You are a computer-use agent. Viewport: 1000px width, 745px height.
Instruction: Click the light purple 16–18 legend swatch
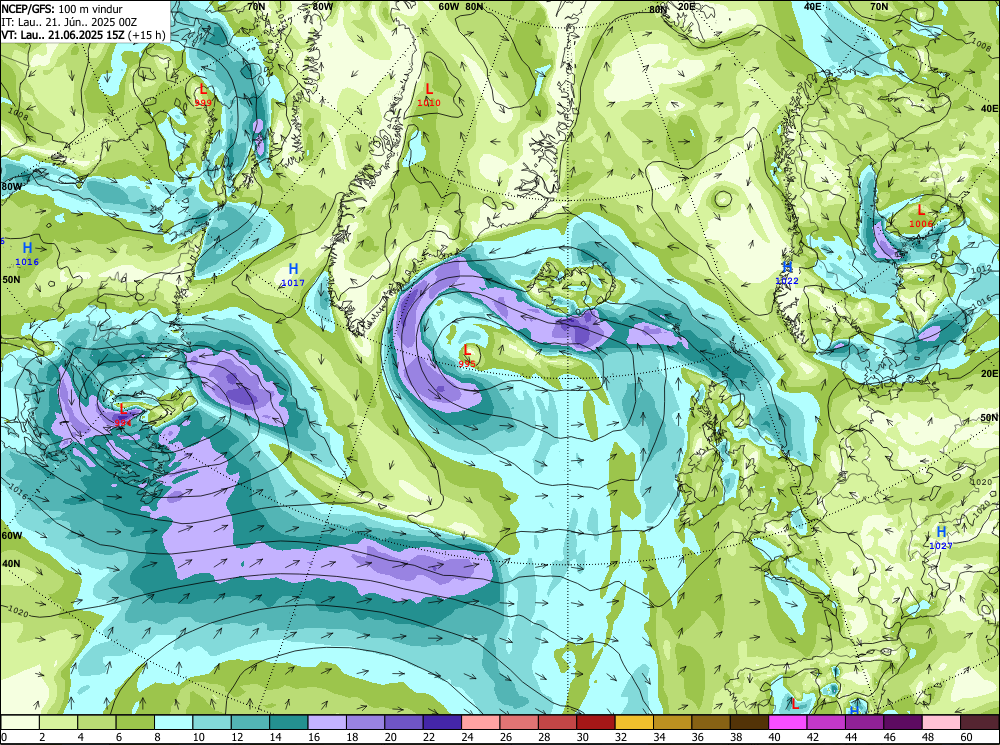tap(327, 722)
